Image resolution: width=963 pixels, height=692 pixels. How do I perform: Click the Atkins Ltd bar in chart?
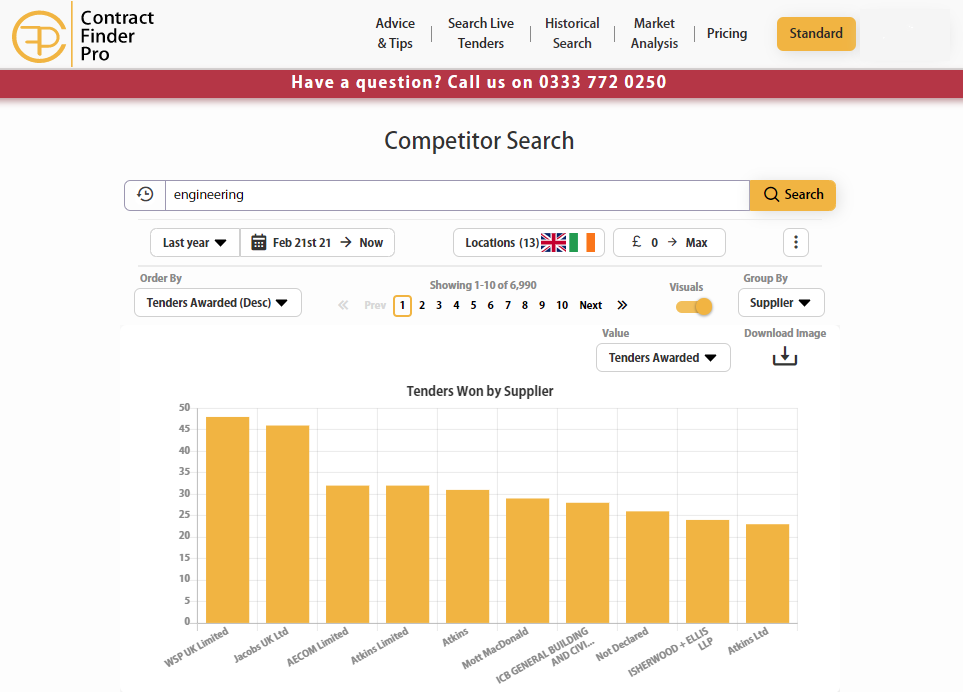point(768,573)
